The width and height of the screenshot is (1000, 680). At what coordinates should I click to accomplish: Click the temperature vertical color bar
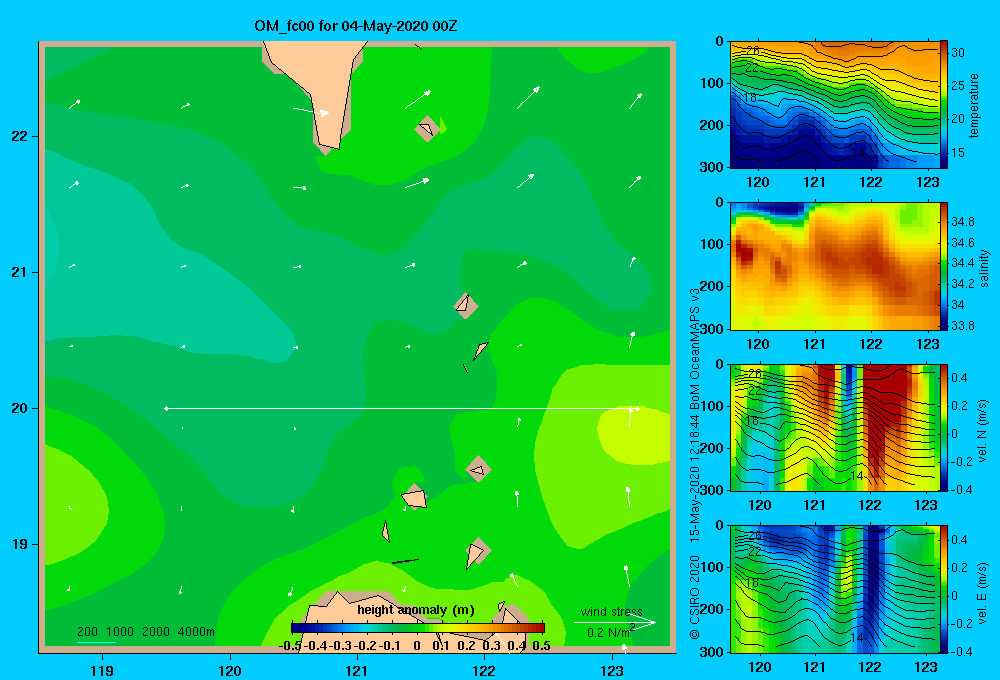coord(944,105)
